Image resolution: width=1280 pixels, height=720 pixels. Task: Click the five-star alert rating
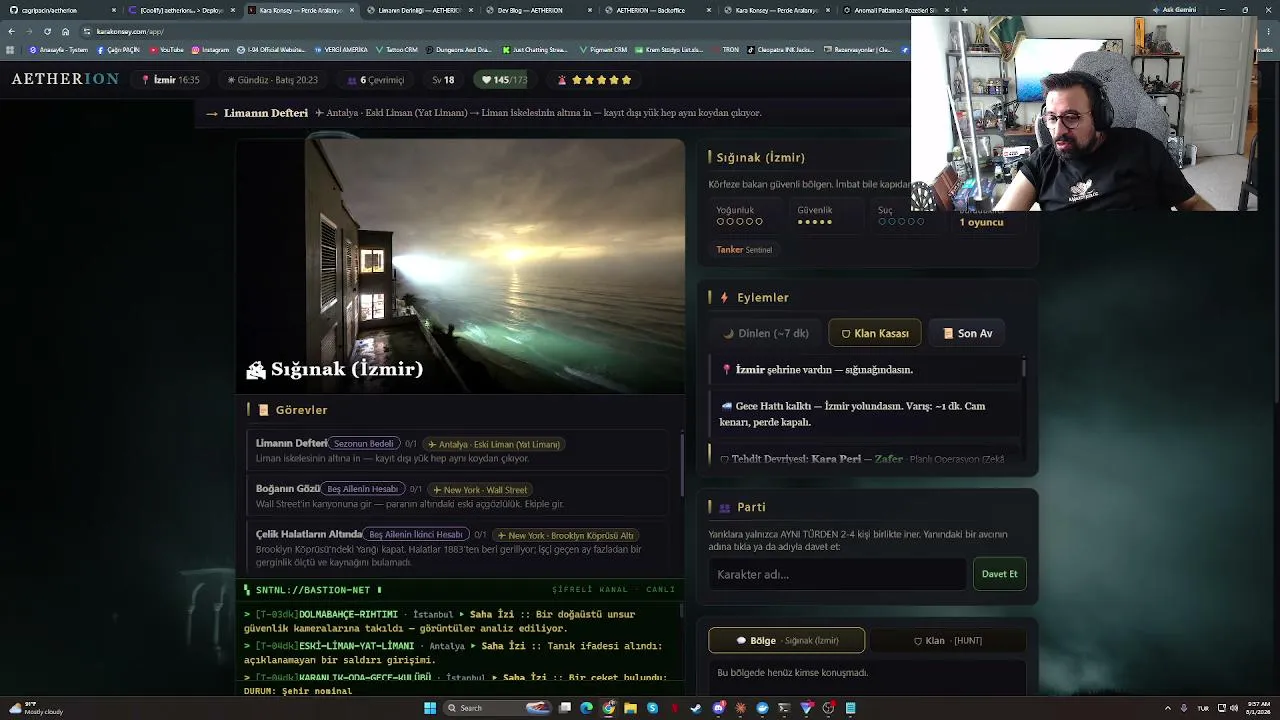click(x=595, y=80)
